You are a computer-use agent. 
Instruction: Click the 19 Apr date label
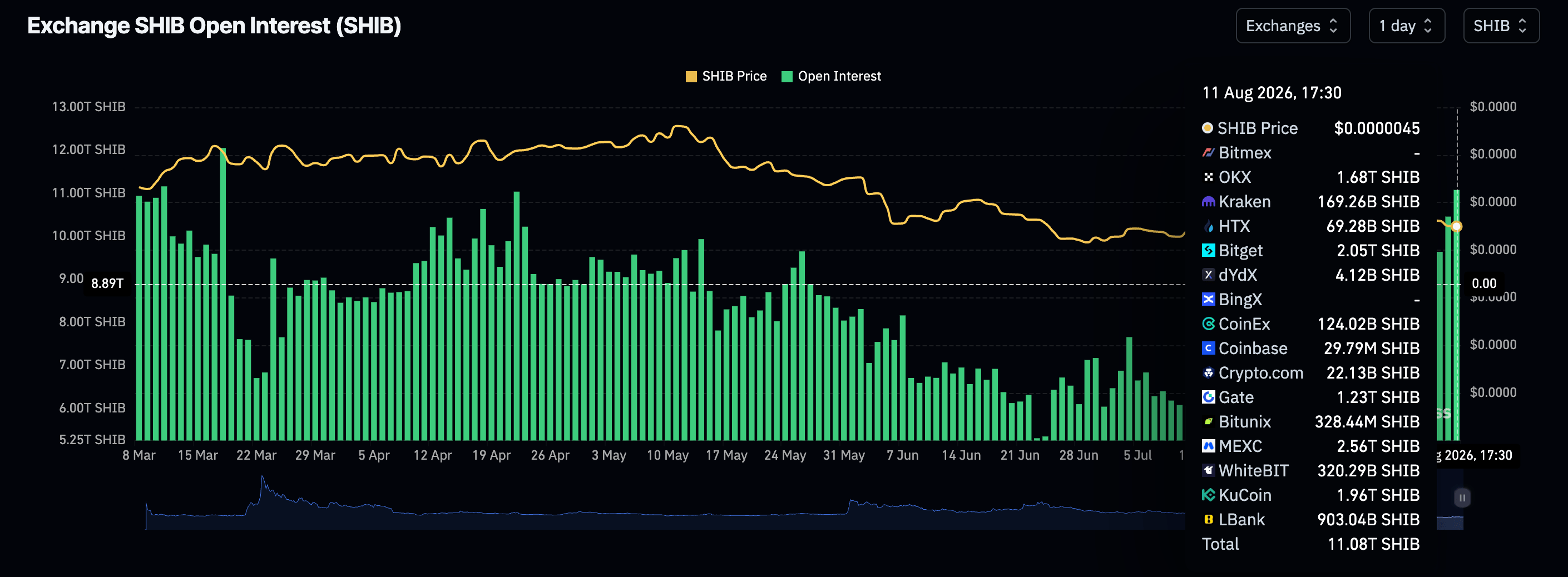[491, 455]
